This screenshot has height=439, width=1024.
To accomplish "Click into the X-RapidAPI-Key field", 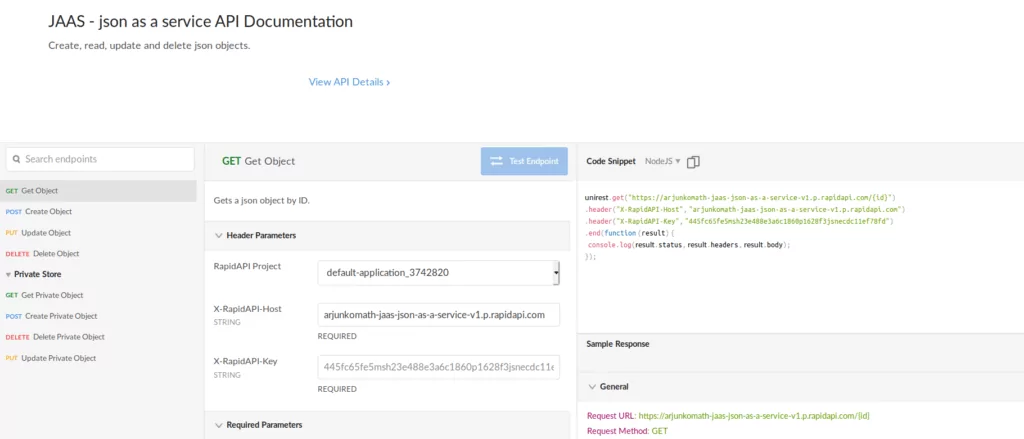I will [438, 367].
